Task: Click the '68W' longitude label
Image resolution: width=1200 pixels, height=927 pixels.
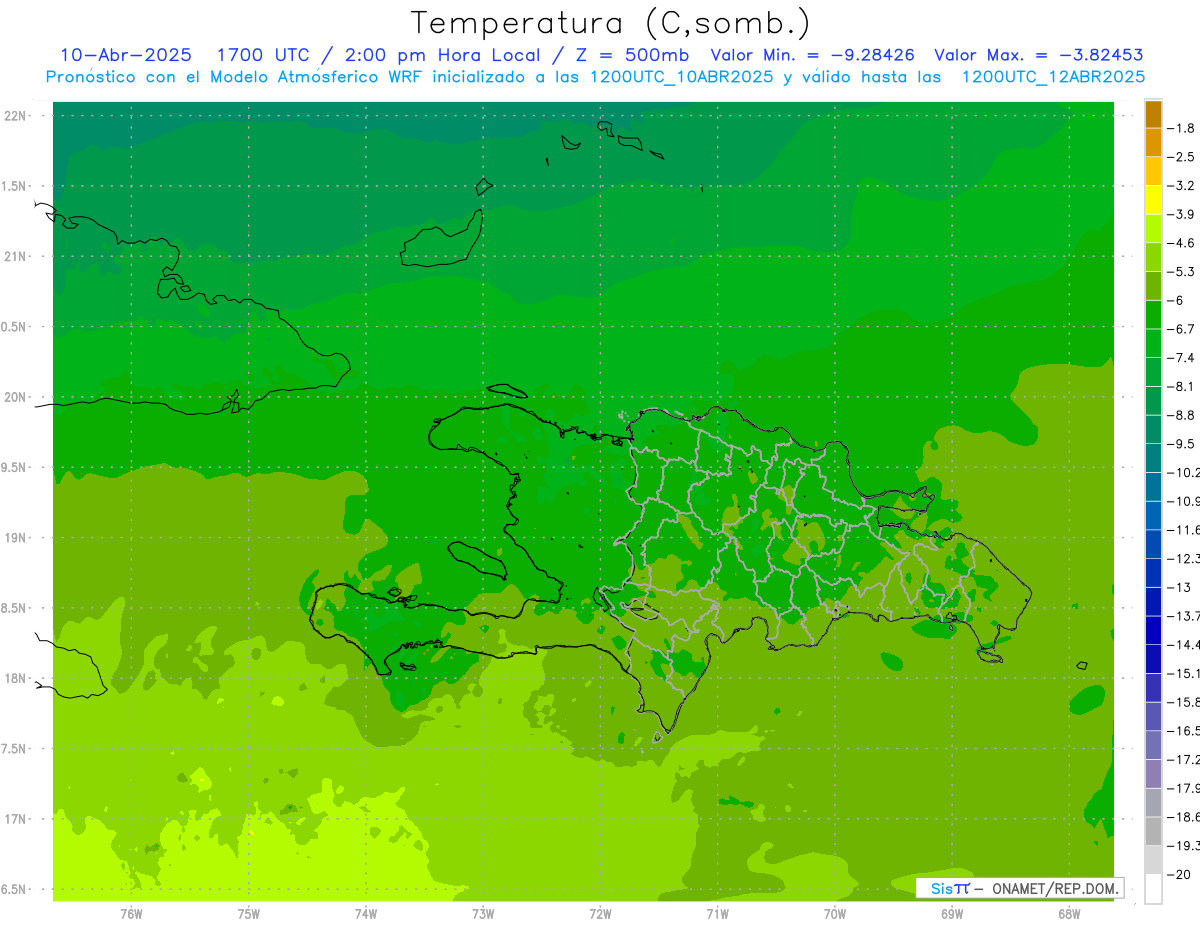Action: [1069, 913]
